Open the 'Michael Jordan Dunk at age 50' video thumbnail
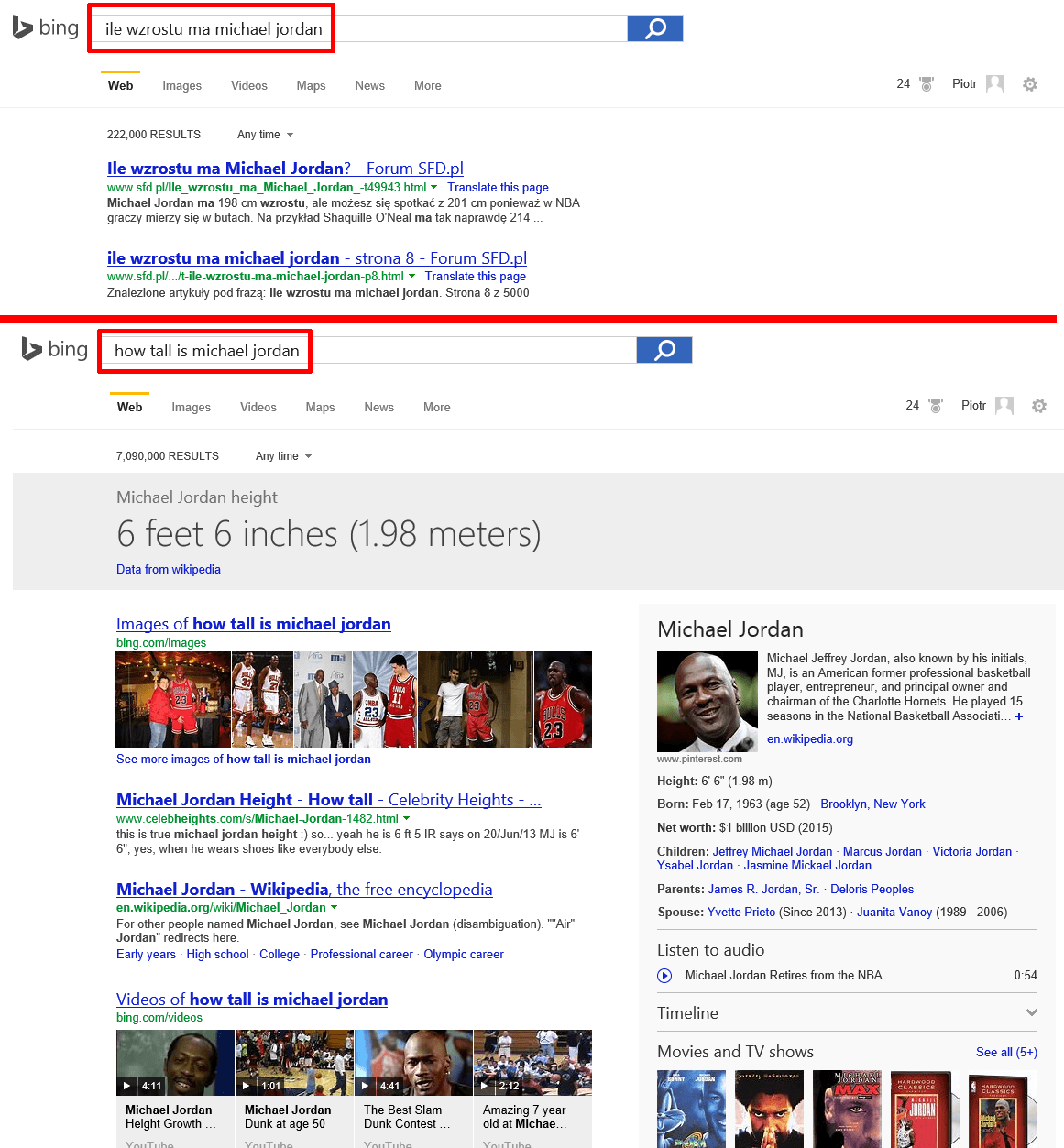 294,1063
